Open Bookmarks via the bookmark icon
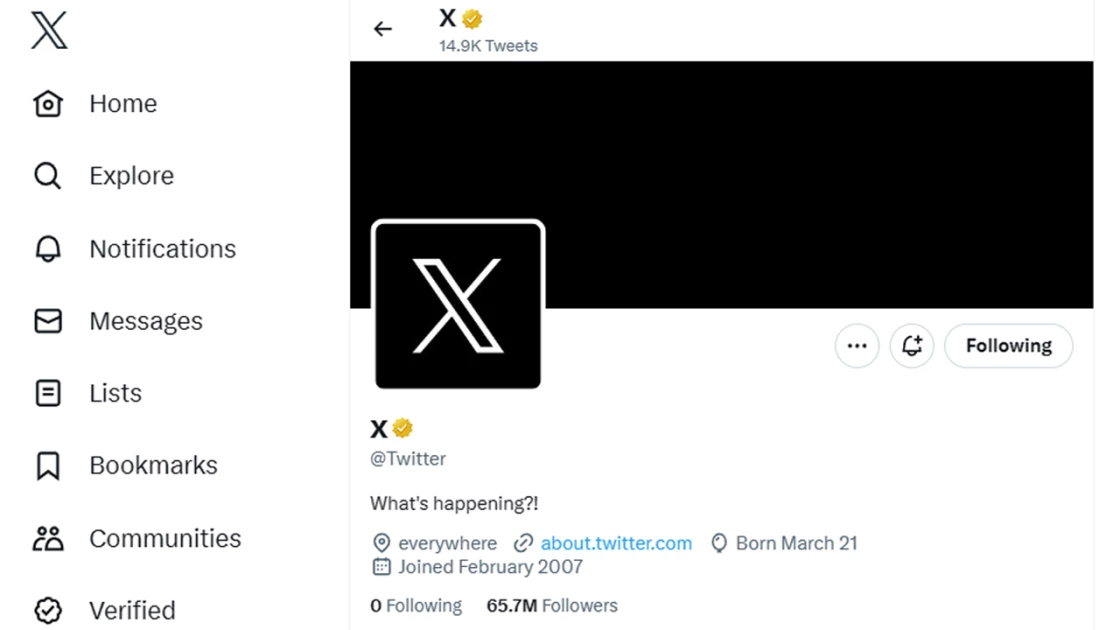The height and width of the screenshot is (630, 1120). point(47,464)
